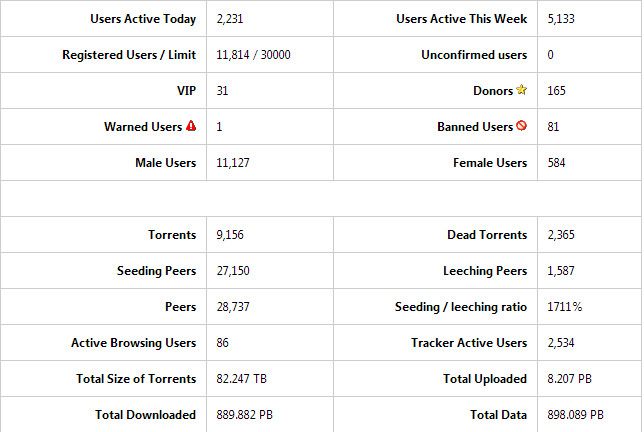Click the VIP count 31

pos(222,91)
